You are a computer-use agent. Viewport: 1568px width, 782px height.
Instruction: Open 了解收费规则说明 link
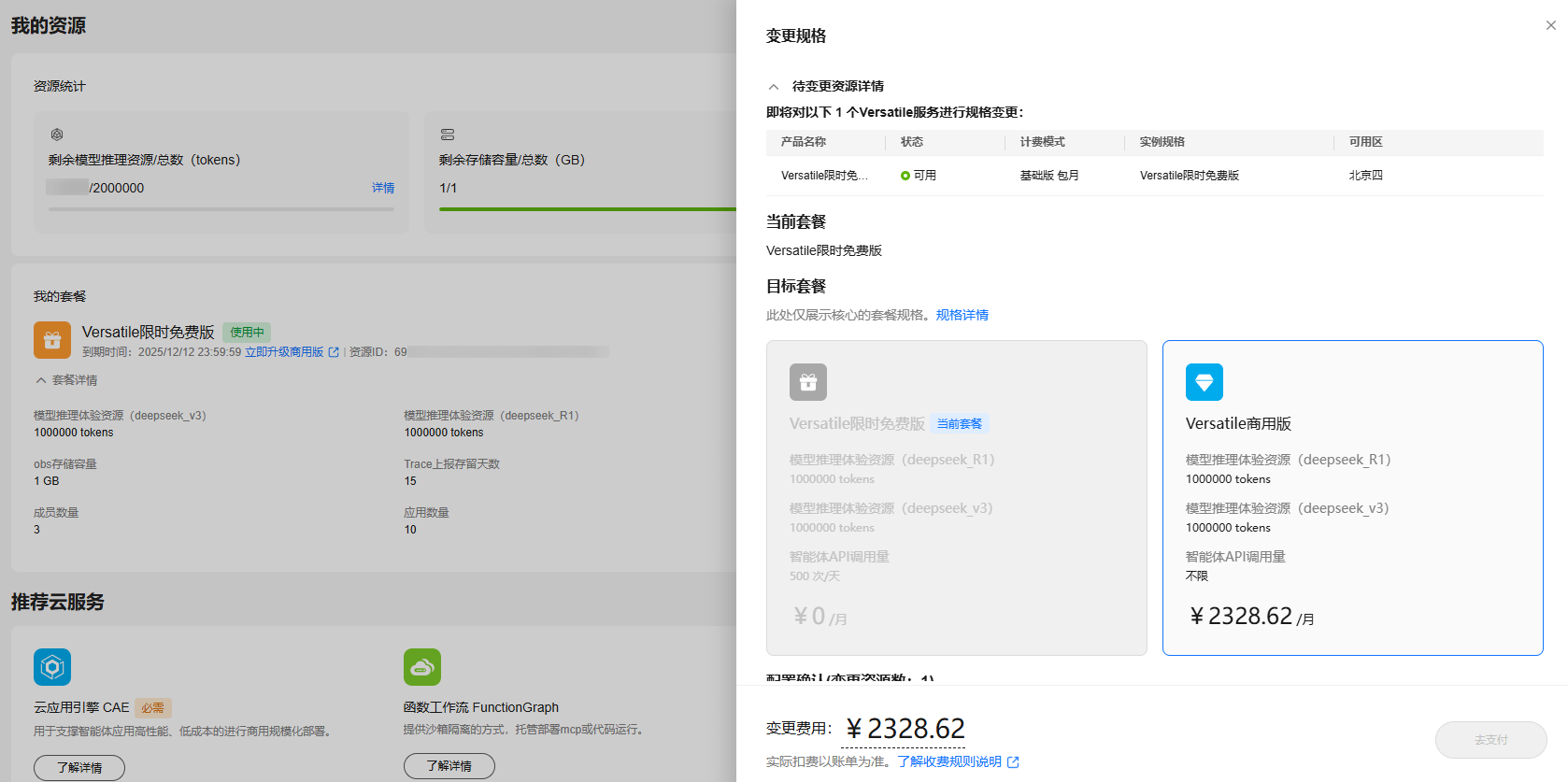coord(949,762)
